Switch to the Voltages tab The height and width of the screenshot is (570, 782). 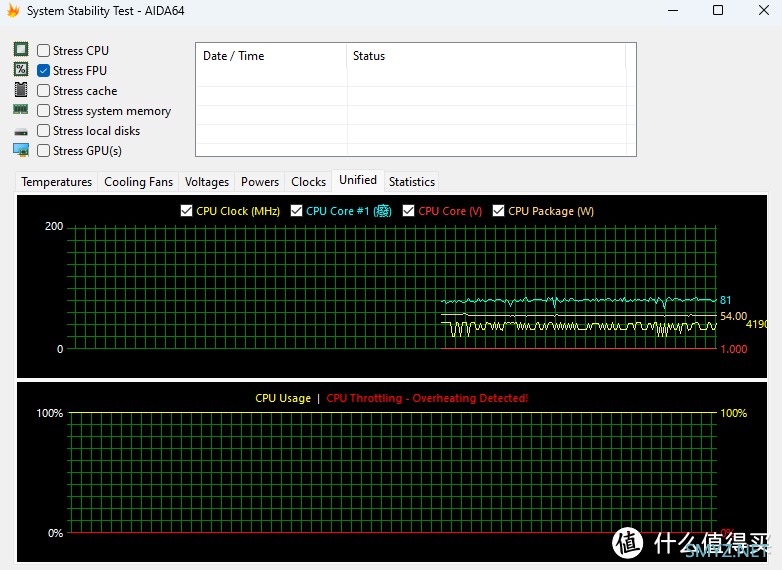206,182
